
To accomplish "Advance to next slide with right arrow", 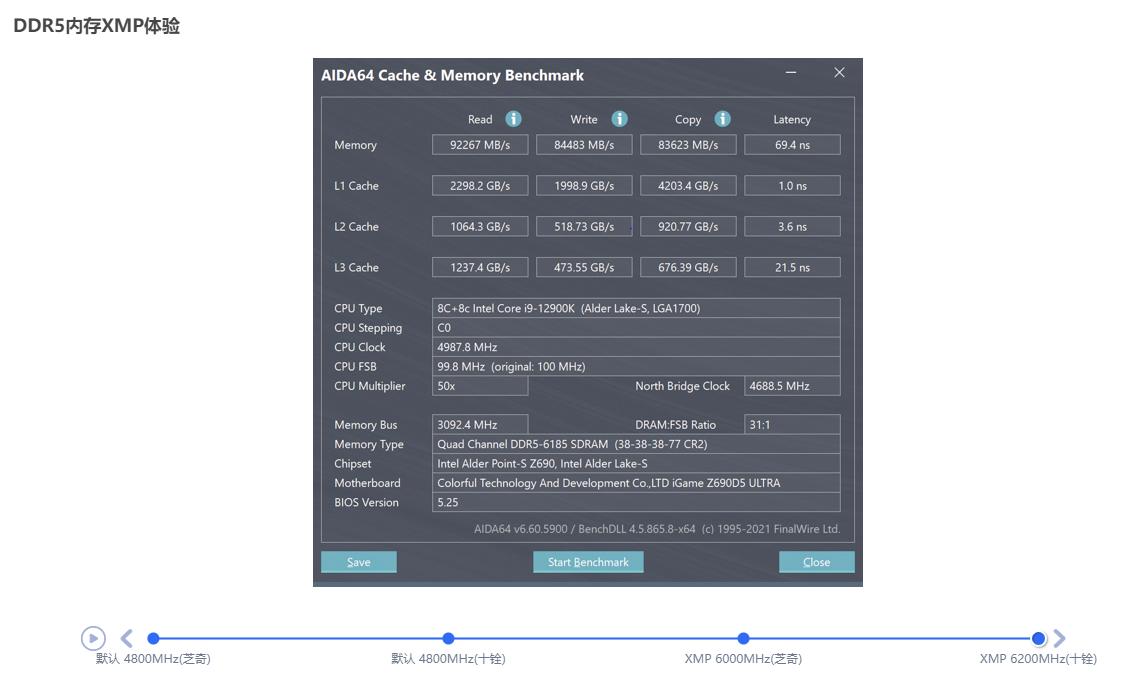I will click(1060, 638).
